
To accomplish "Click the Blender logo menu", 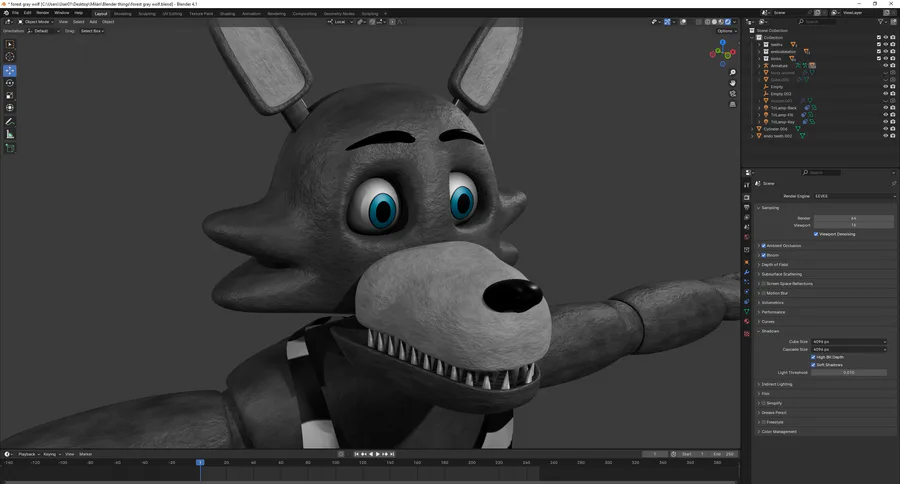I will (x=6, y=13).
